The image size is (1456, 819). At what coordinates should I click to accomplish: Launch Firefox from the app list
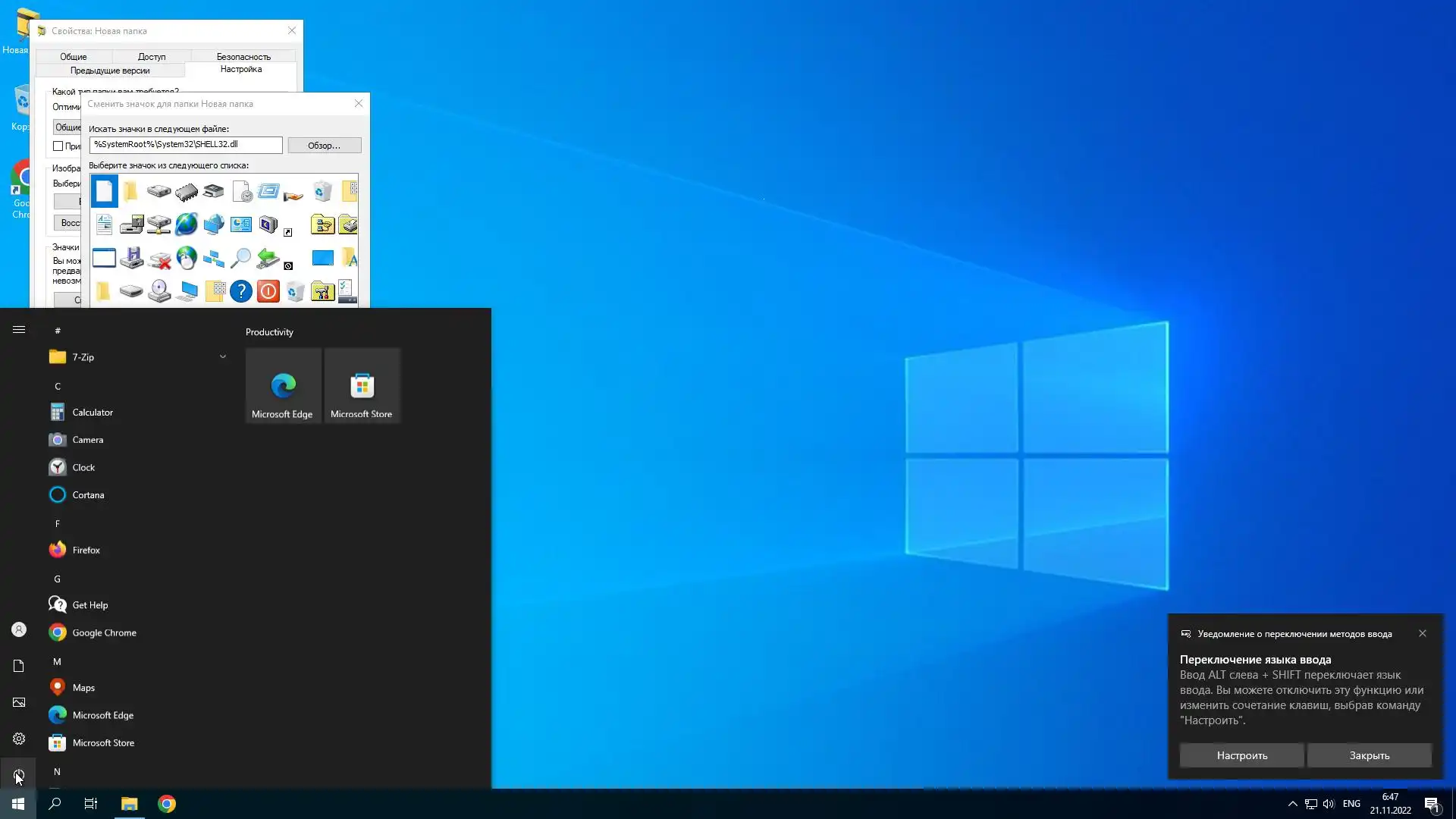[86, 550]
